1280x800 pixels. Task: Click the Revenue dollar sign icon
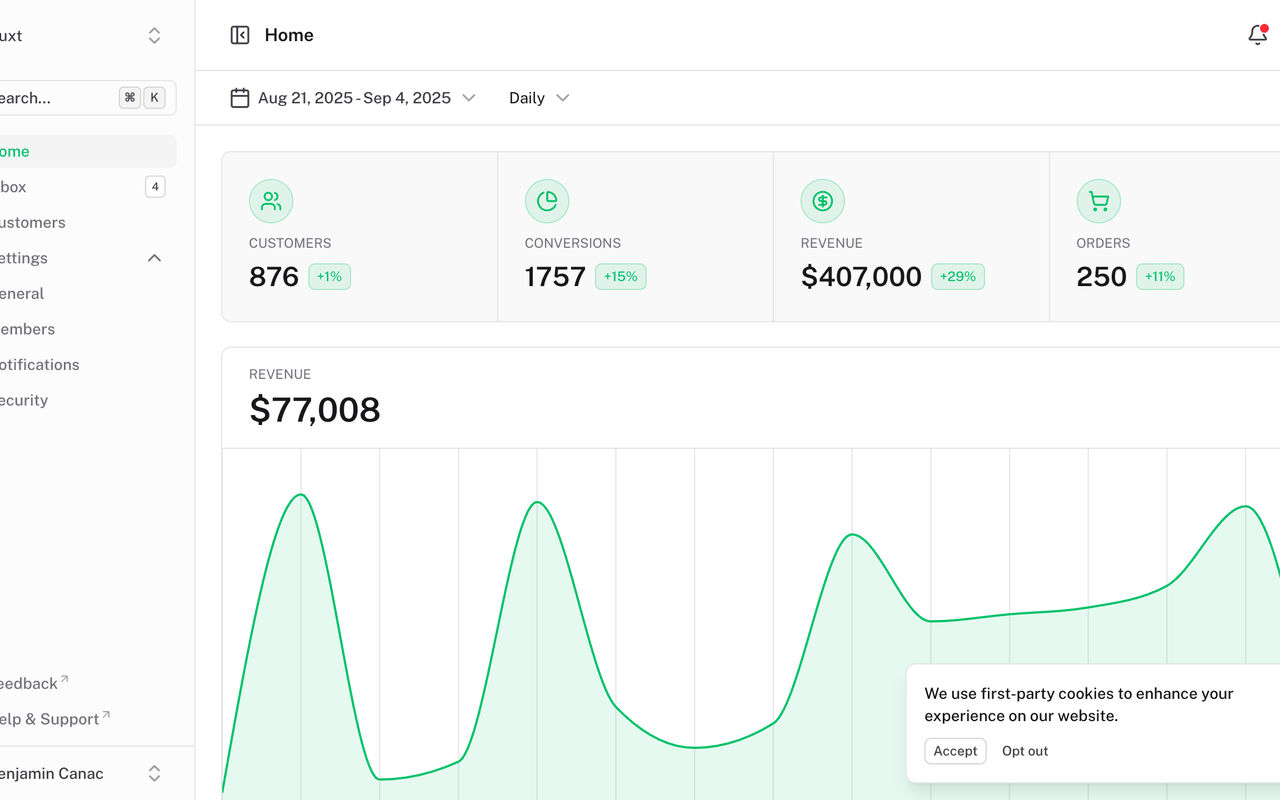click(823, 201)
